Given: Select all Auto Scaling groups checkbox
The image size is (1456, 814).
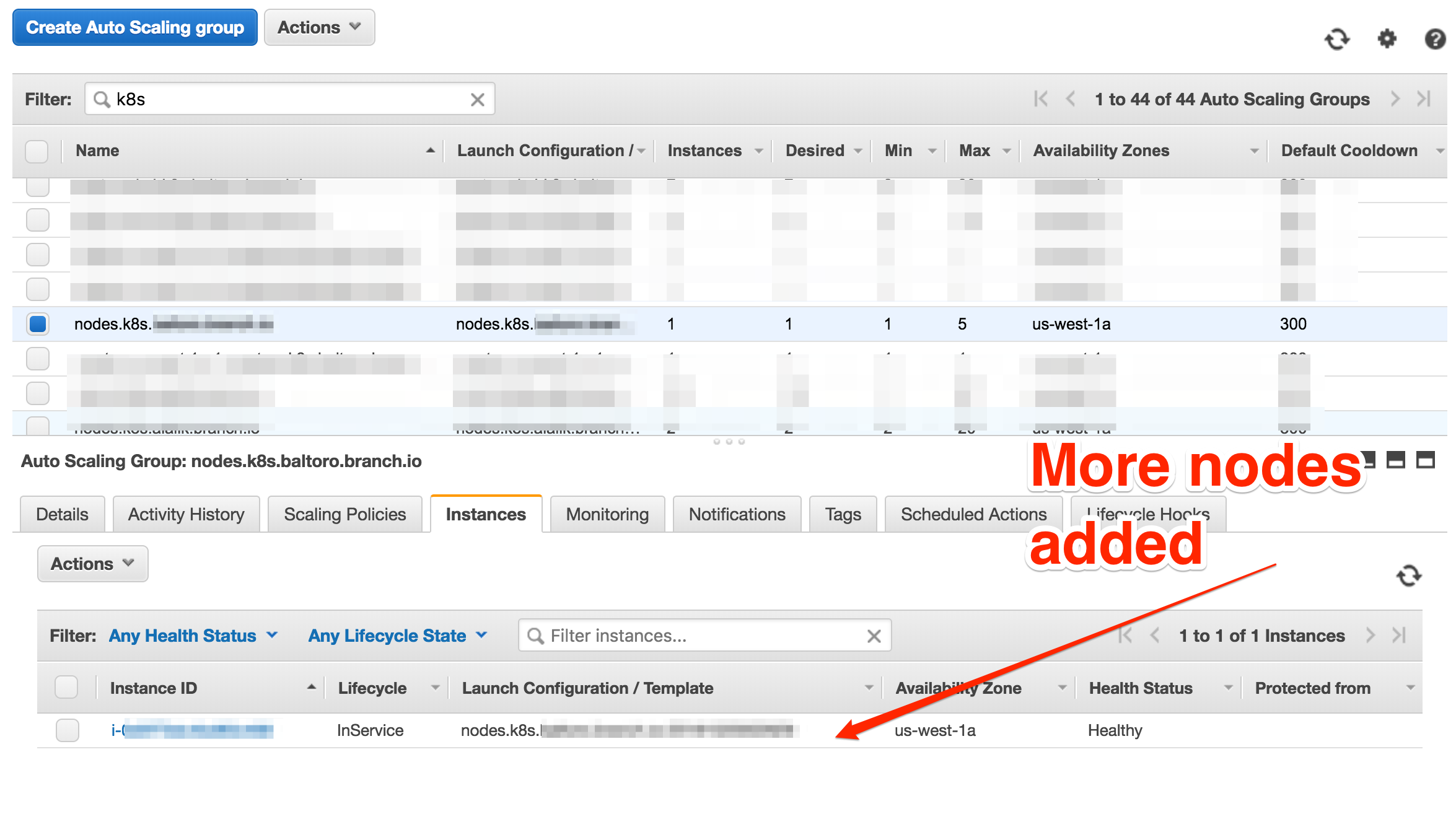Looking at the screenshot, I should click(x=37, y=151).
